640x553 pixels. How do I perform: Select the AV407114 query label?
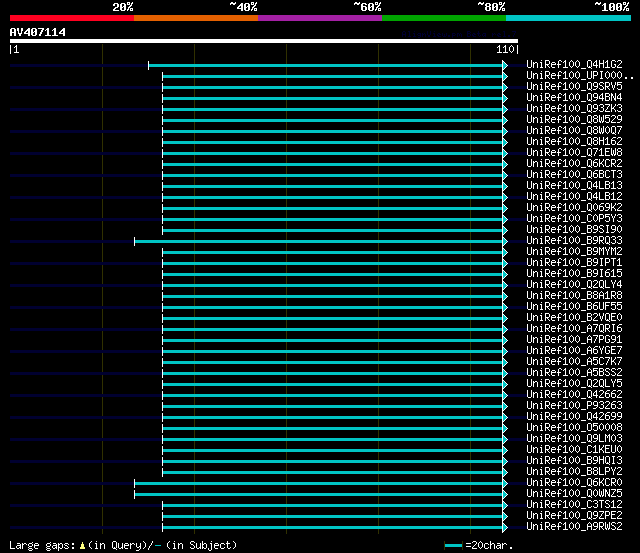click(38, 32)
